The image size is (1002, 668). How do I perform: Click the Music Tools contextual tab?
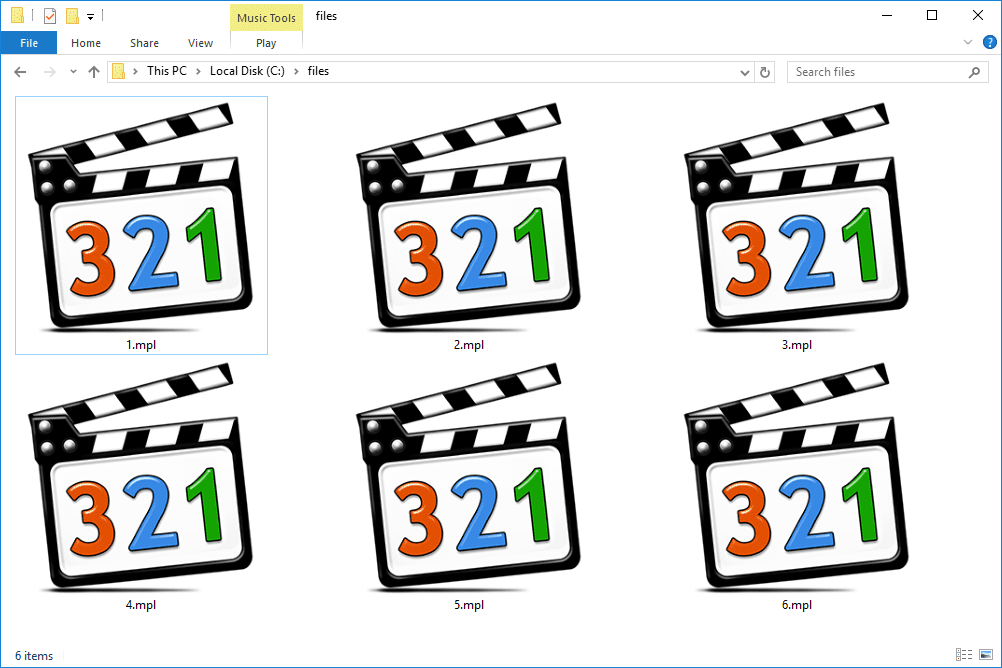pos(266,18)
